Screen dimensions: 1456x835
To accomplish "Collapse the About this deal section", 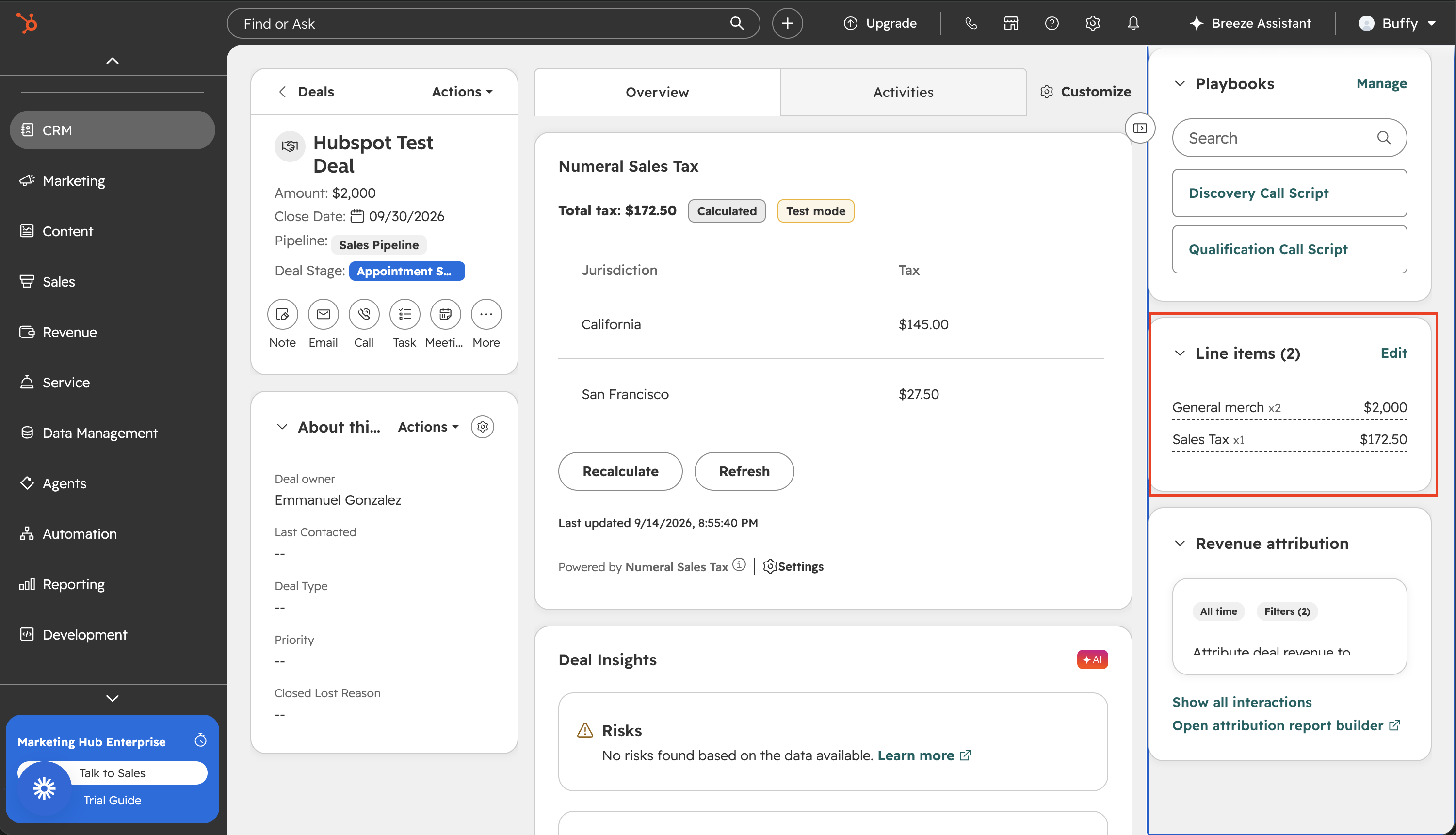I will pos(282,427).
